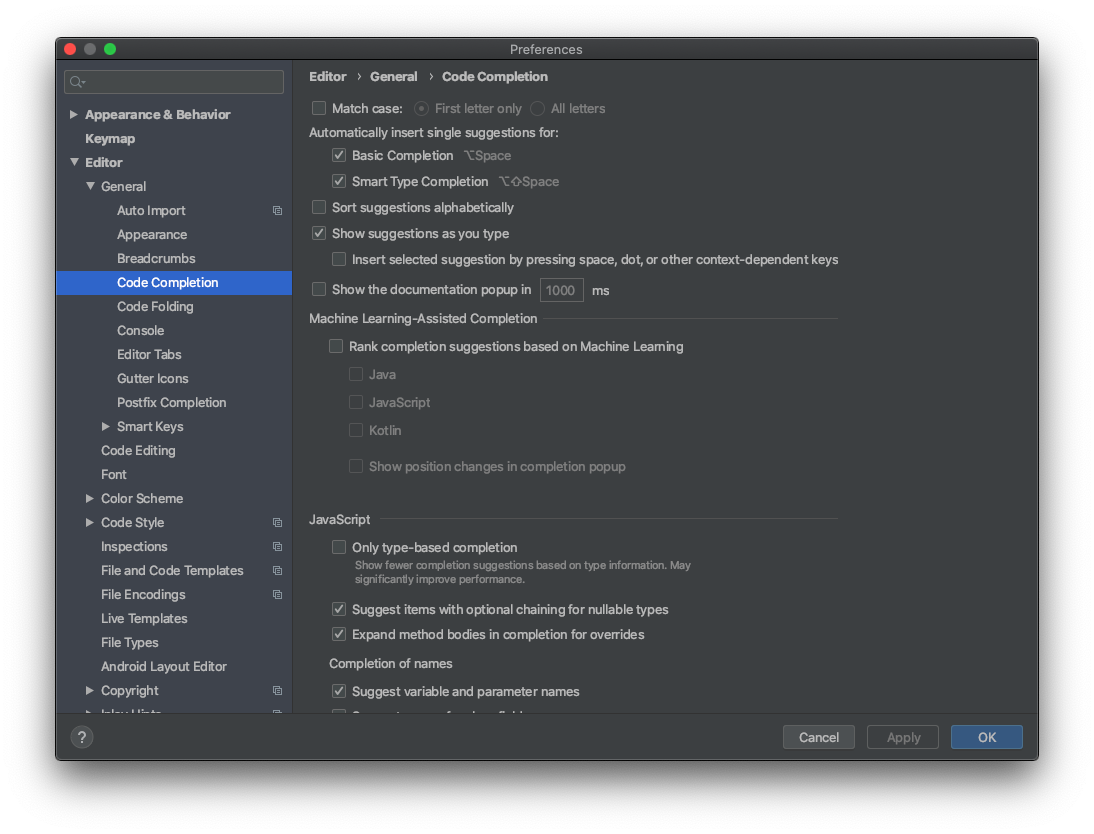Click project-level icon beside Copyright
The width and height of the screenshot is (1094, 834).
(277, 691)
